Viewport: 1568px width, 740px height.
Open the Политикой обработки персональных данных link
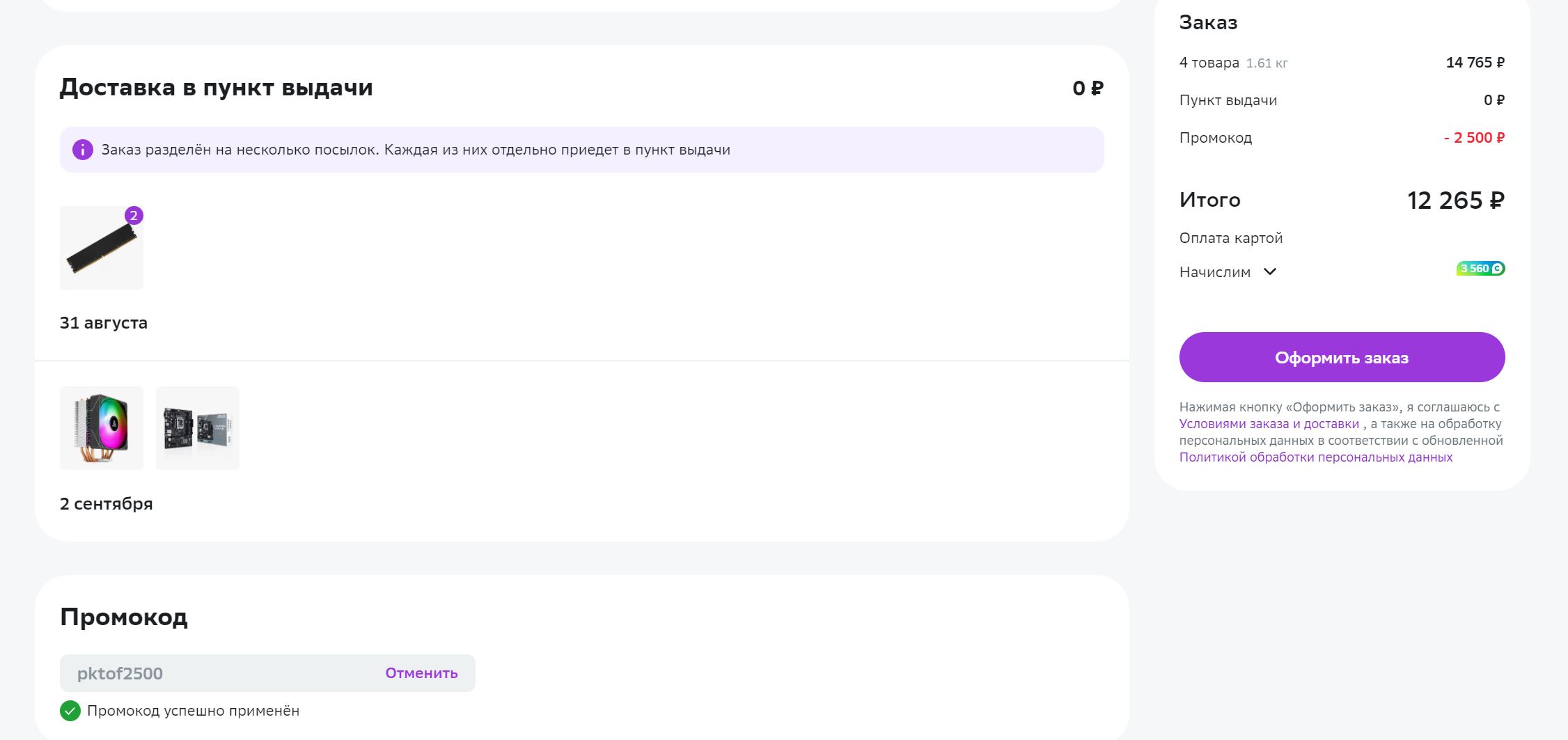[1315, 457]
